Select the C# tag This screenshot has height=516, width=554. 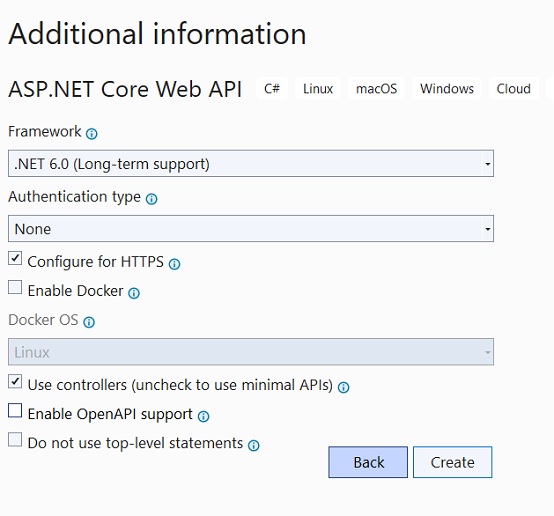[x=272, y=88]
